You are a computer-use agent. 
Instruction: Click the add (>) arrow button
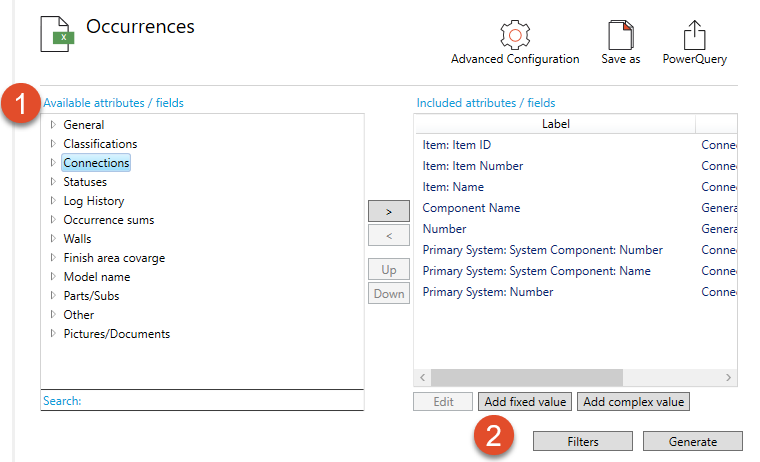(389, 211)
